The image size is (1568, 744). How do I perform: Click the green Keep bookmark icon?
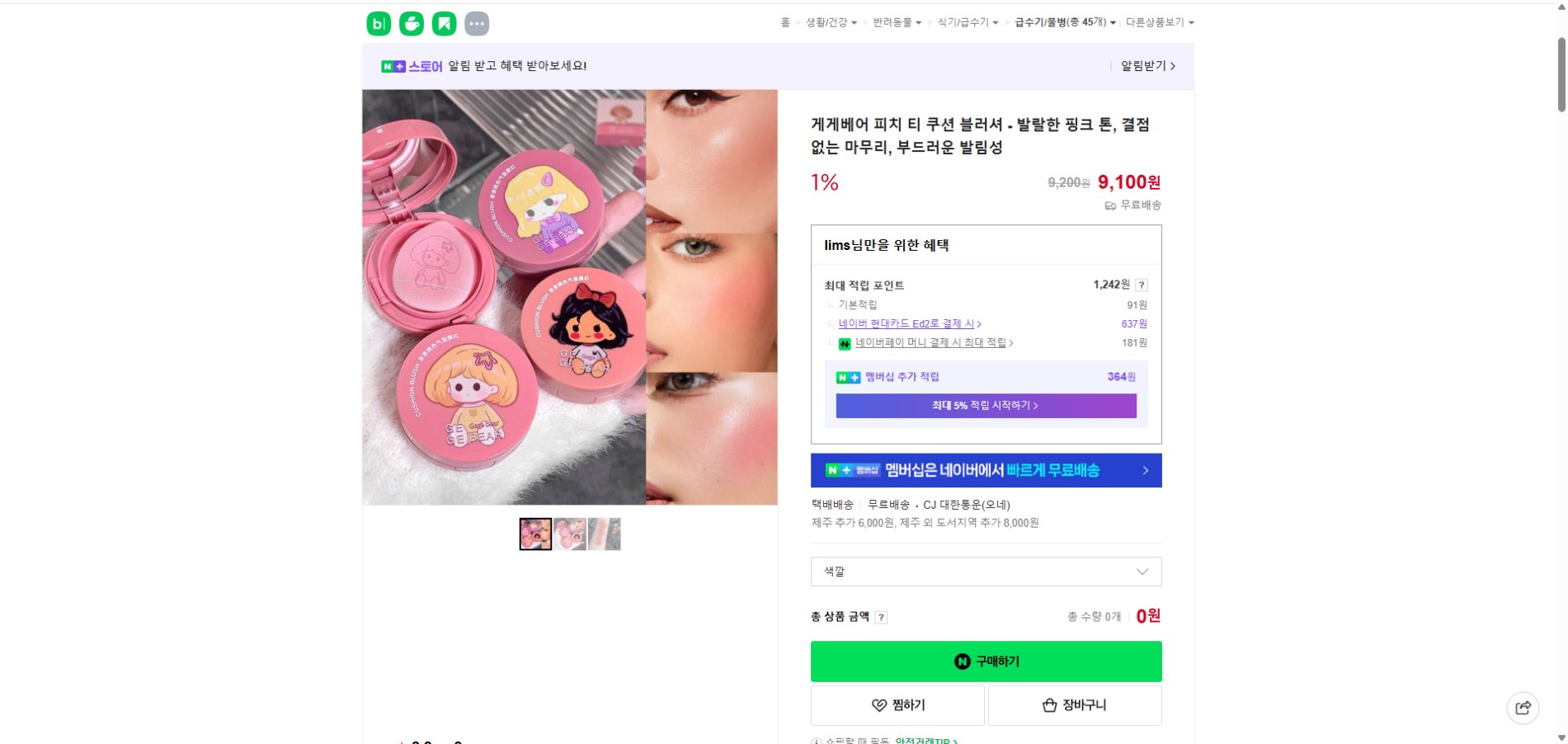click(x=443, y=24)
